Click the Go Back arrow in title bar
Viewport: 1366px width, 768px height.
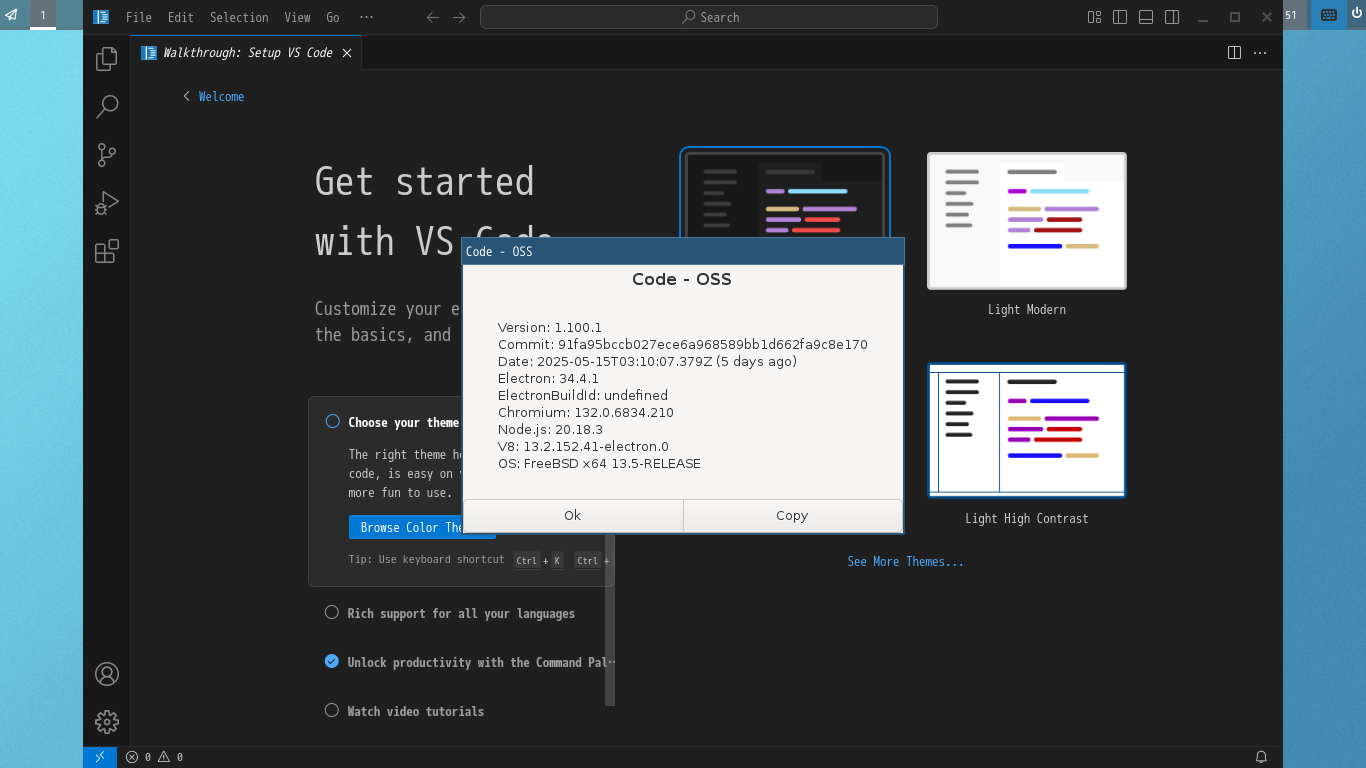pyautogui.click(x=433, y=17)
